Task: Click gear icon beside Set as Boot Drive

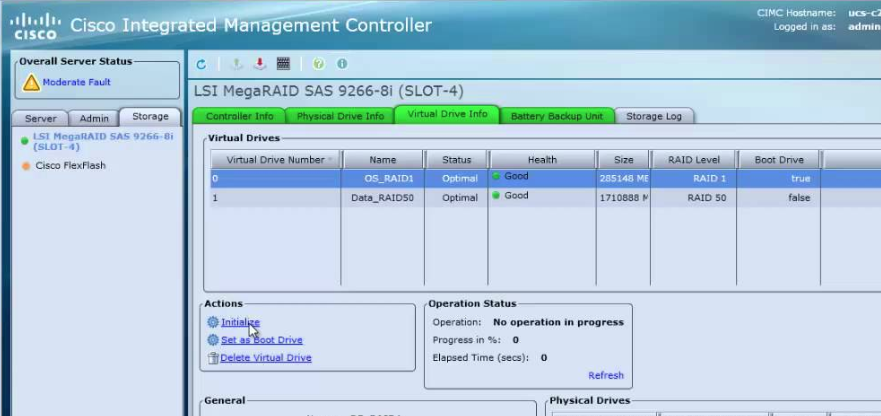Action: tap(212, 340)
